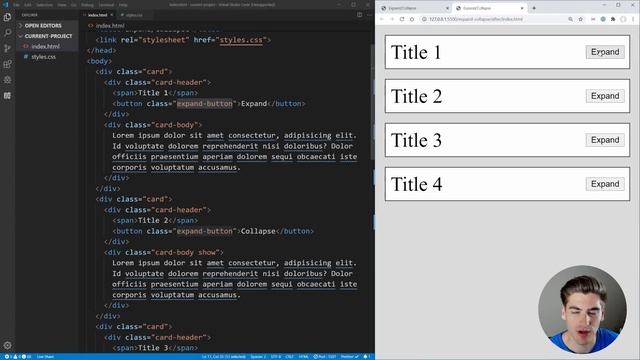The height and width of the screenshot is (360, 640).
Task: Click the styles.css link in the code
Action: coord(241,40)
